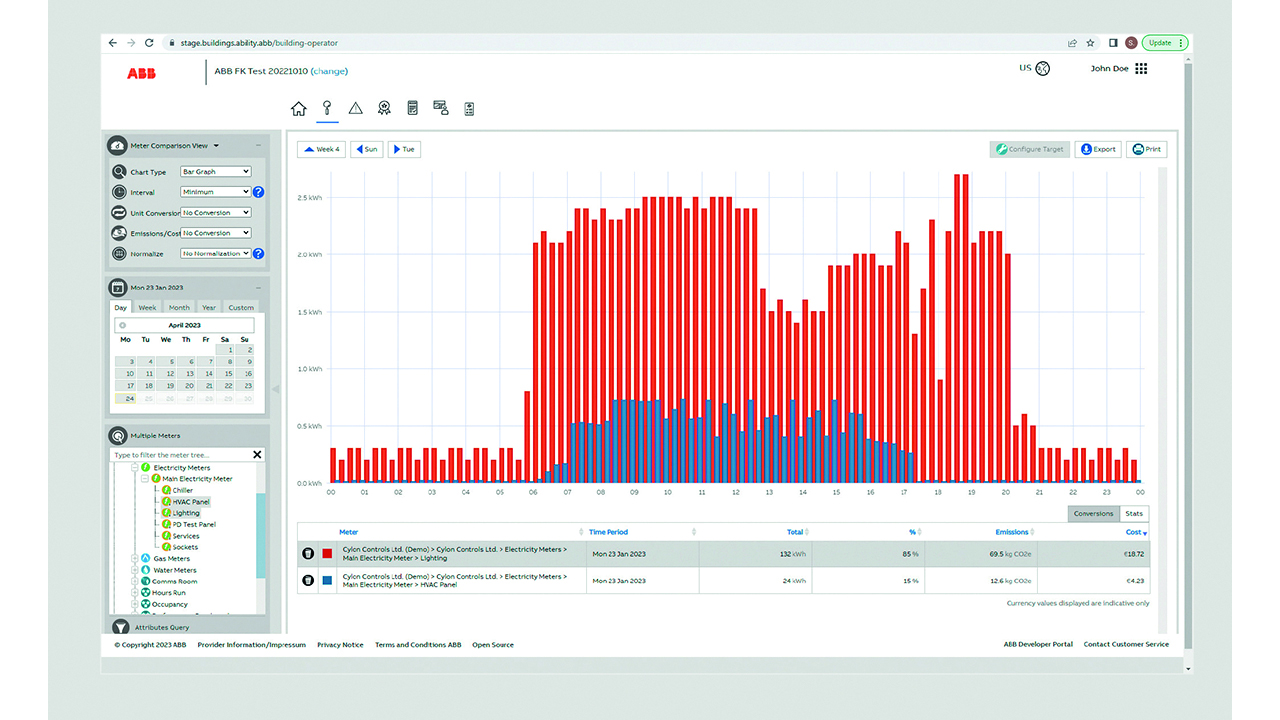Viewport: 1280px width, 720px height.
Task: Toggle the Chiller meter in the tree
Action: [182, 491]
